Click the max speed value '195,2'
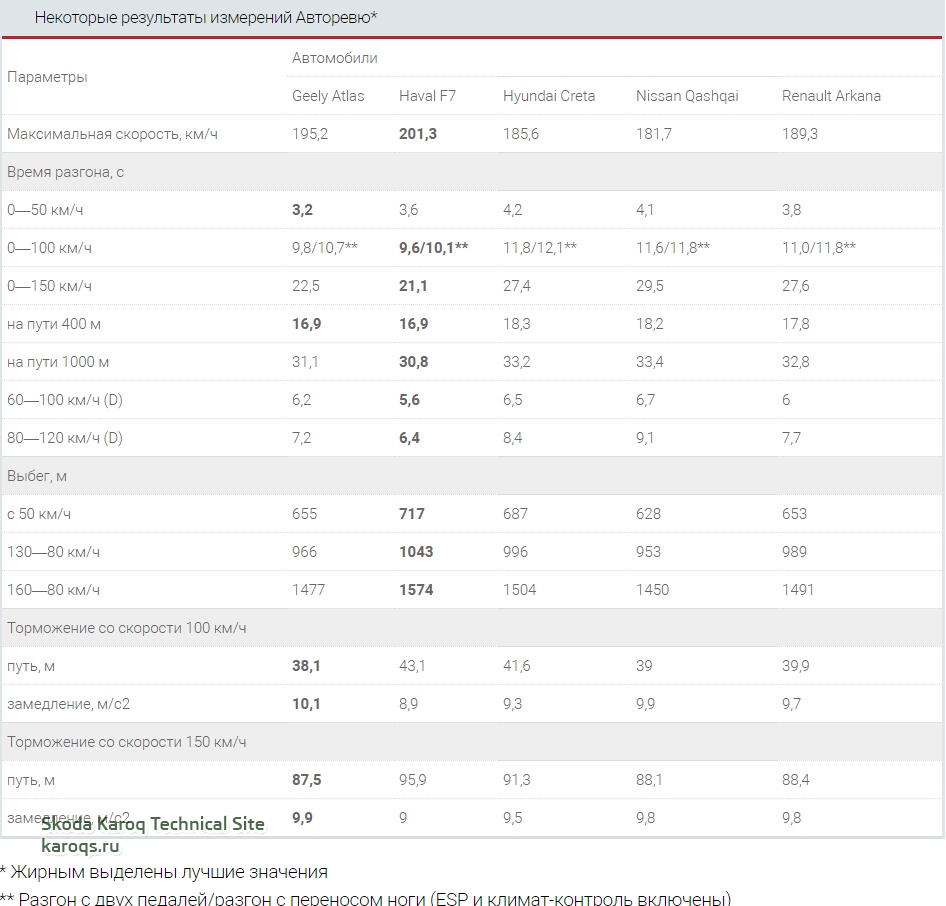Image resolution: width=946 pixels, height=906 pixels. [x=310, y=134]
